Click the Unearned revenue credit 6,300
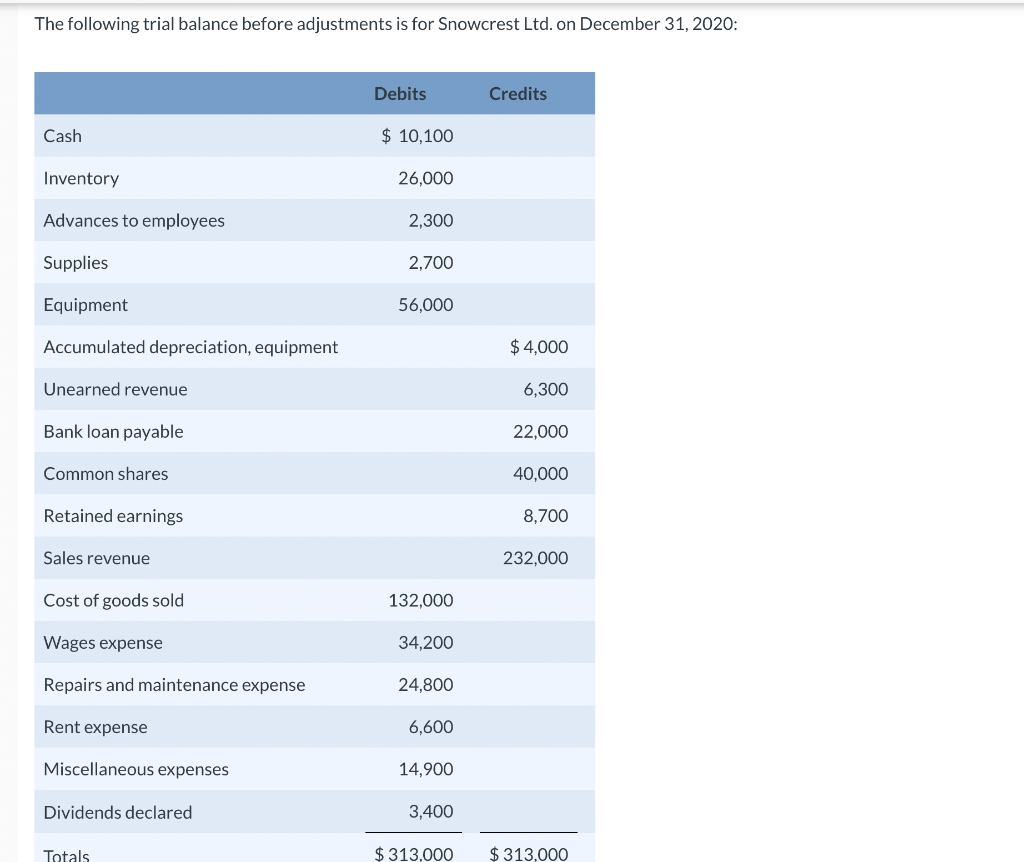The image size is (1024, 862). (x=545, y=389)
